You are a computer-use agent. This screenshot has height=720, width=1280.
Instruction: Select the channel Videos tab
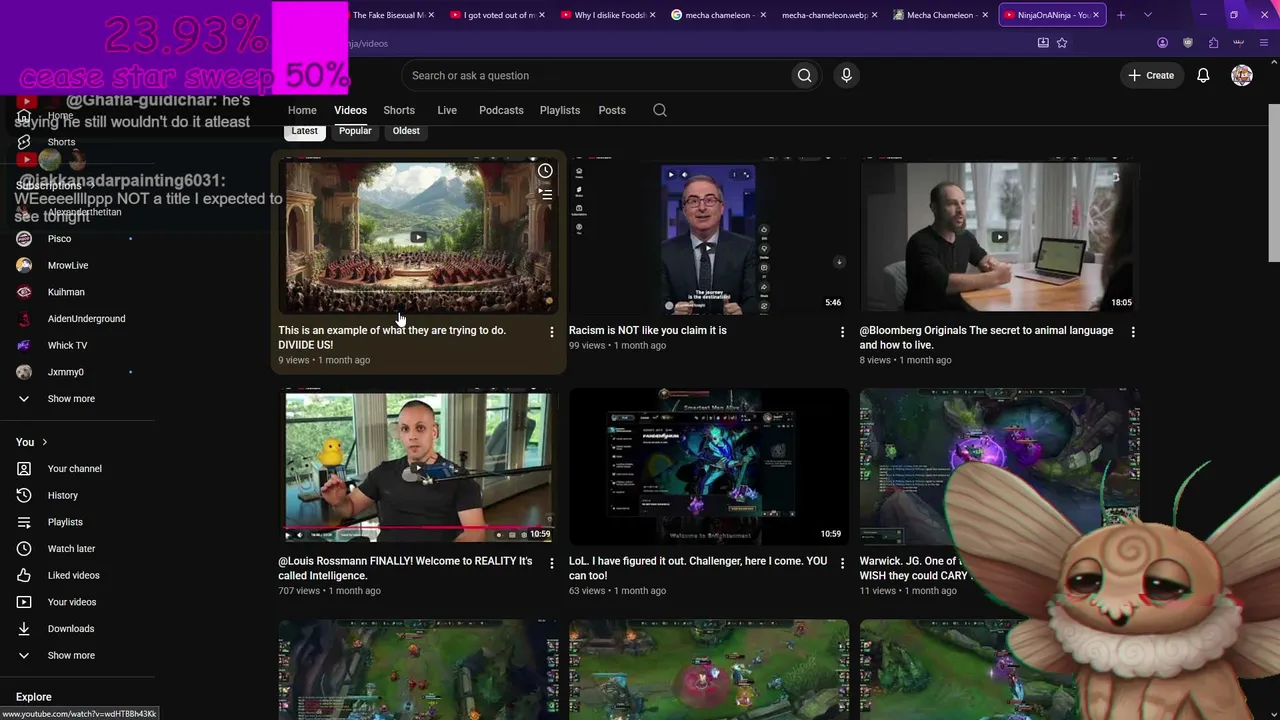click(350, 110)
